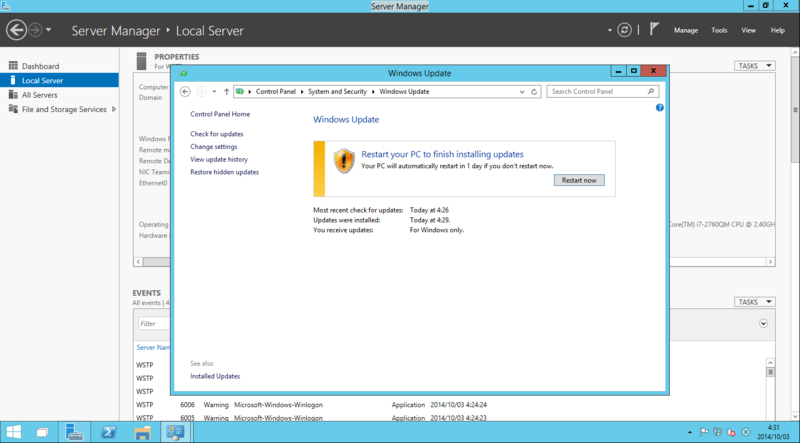The image size is (800, 443).
Task: Click the security shield warning icon
Action: click(344, 161)
